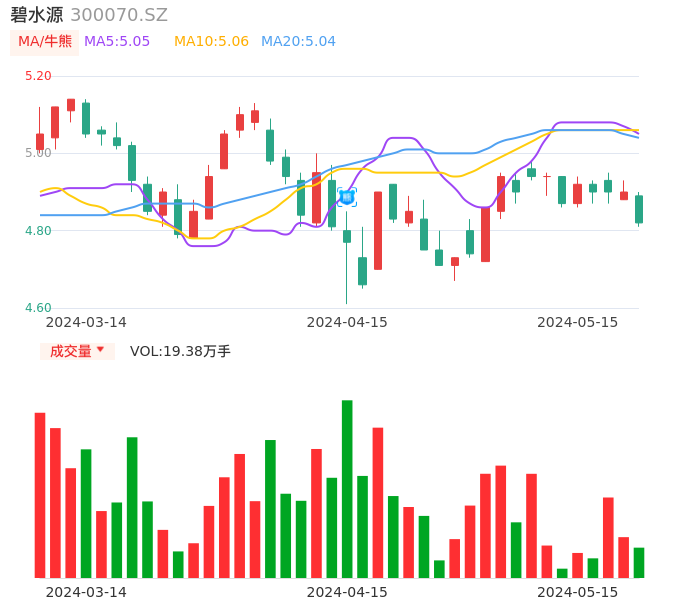
Task: Toggle the MA20 blue line legend
Action: [298, 42]
